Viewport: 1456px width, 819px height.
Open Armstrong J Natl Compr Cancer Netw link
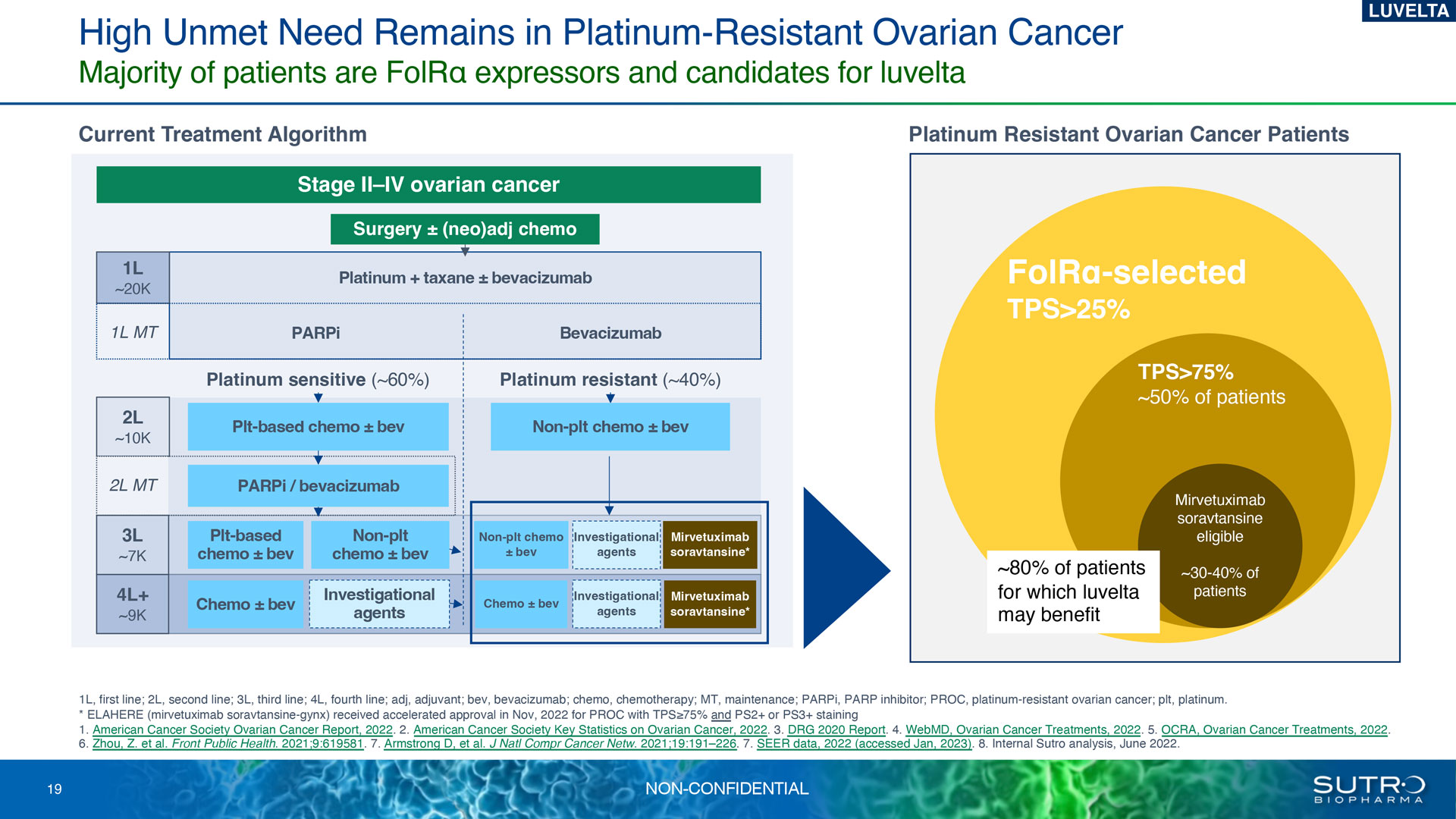click(560, 744)
